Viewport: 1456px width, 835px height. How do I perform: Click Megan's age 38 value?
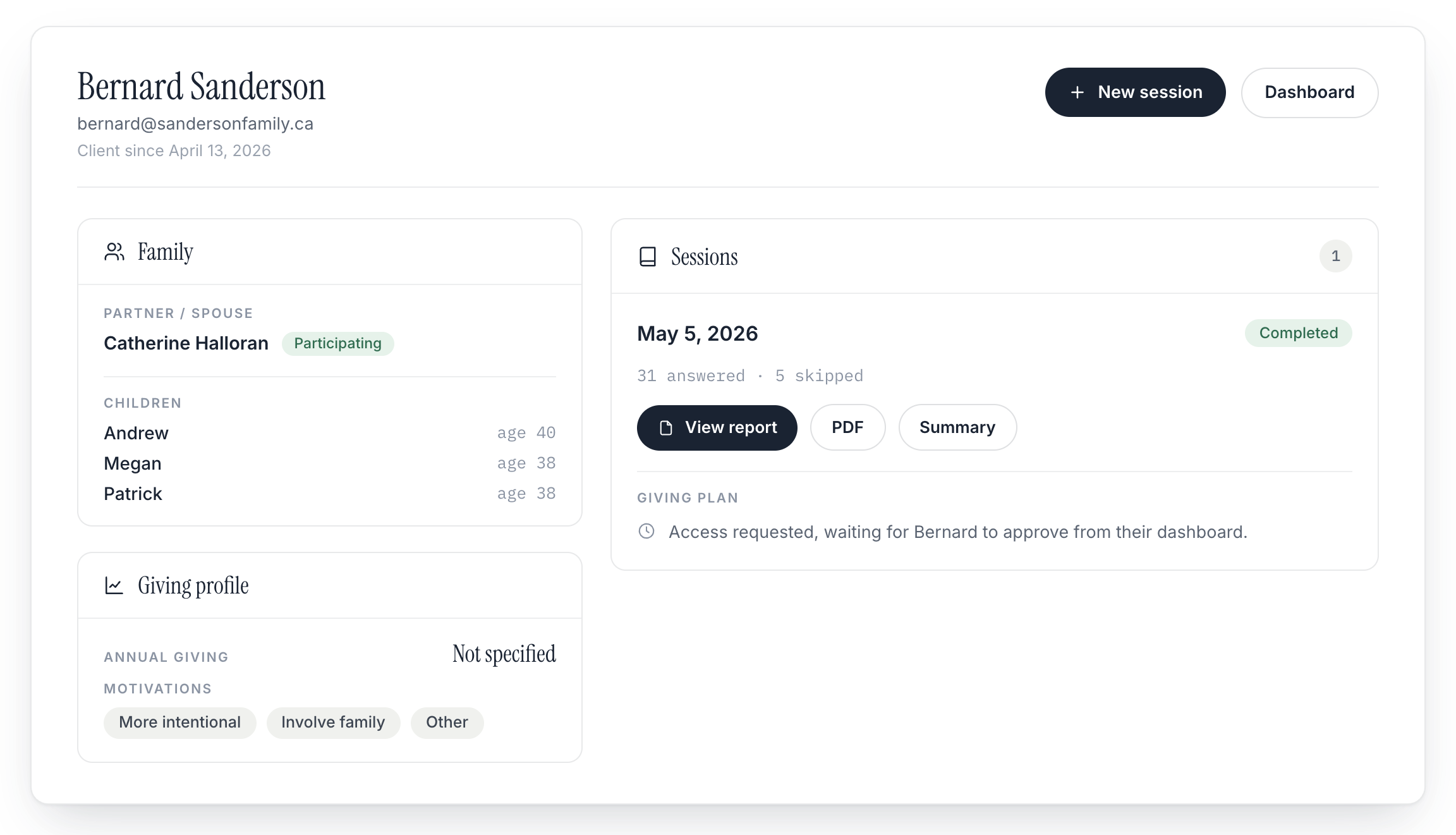tap(526, 463)
